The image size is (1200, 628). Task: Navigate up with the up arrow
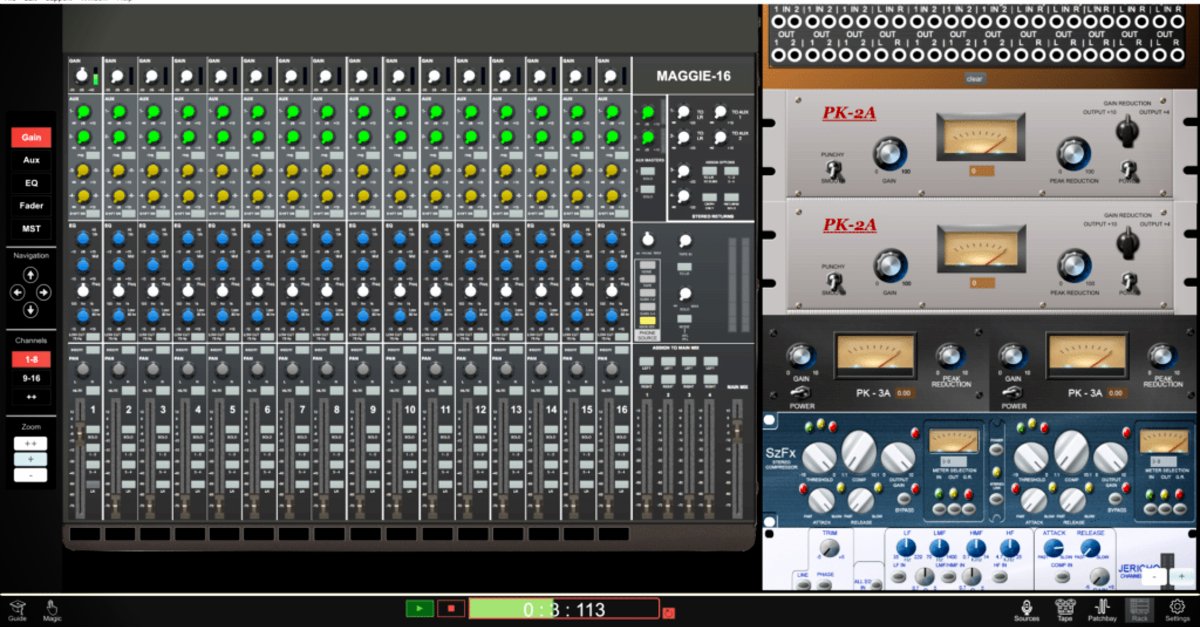click(x=31, y=275)
